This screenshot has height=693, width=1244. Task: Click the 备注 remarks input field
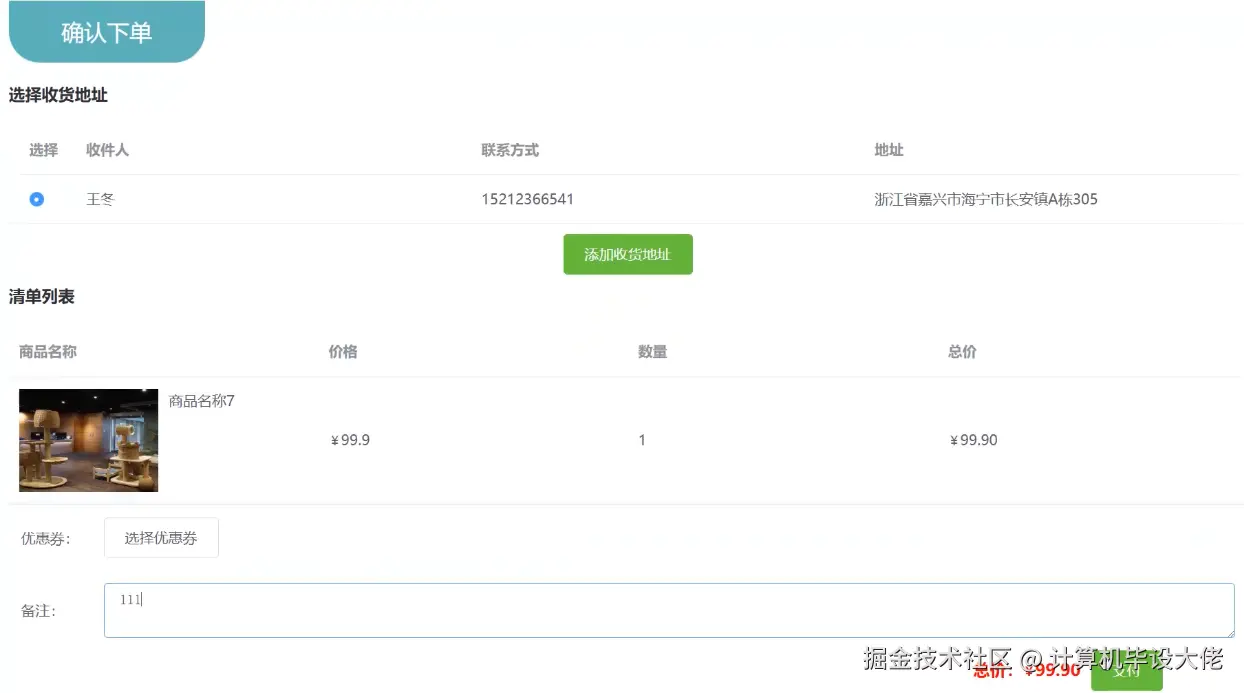pyautogui.click(x=400, y=610)
